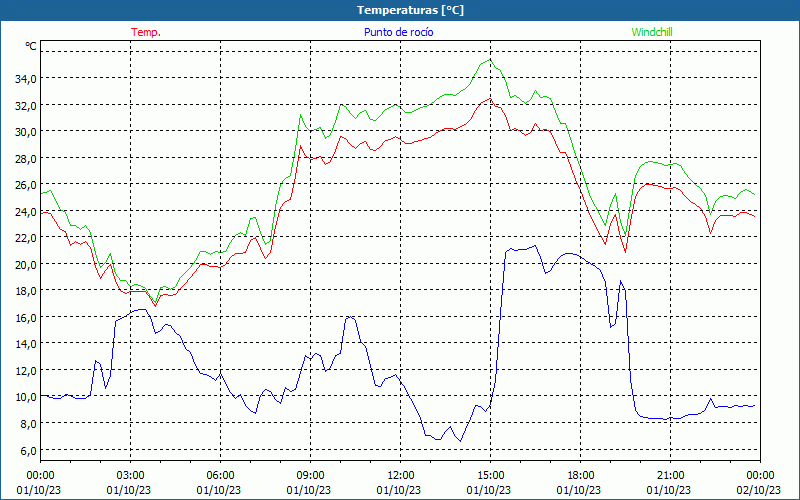Viewport: 800px width, 500px height.
Task: Click the 6,0 y-axis value
Action: coord(28,449)
